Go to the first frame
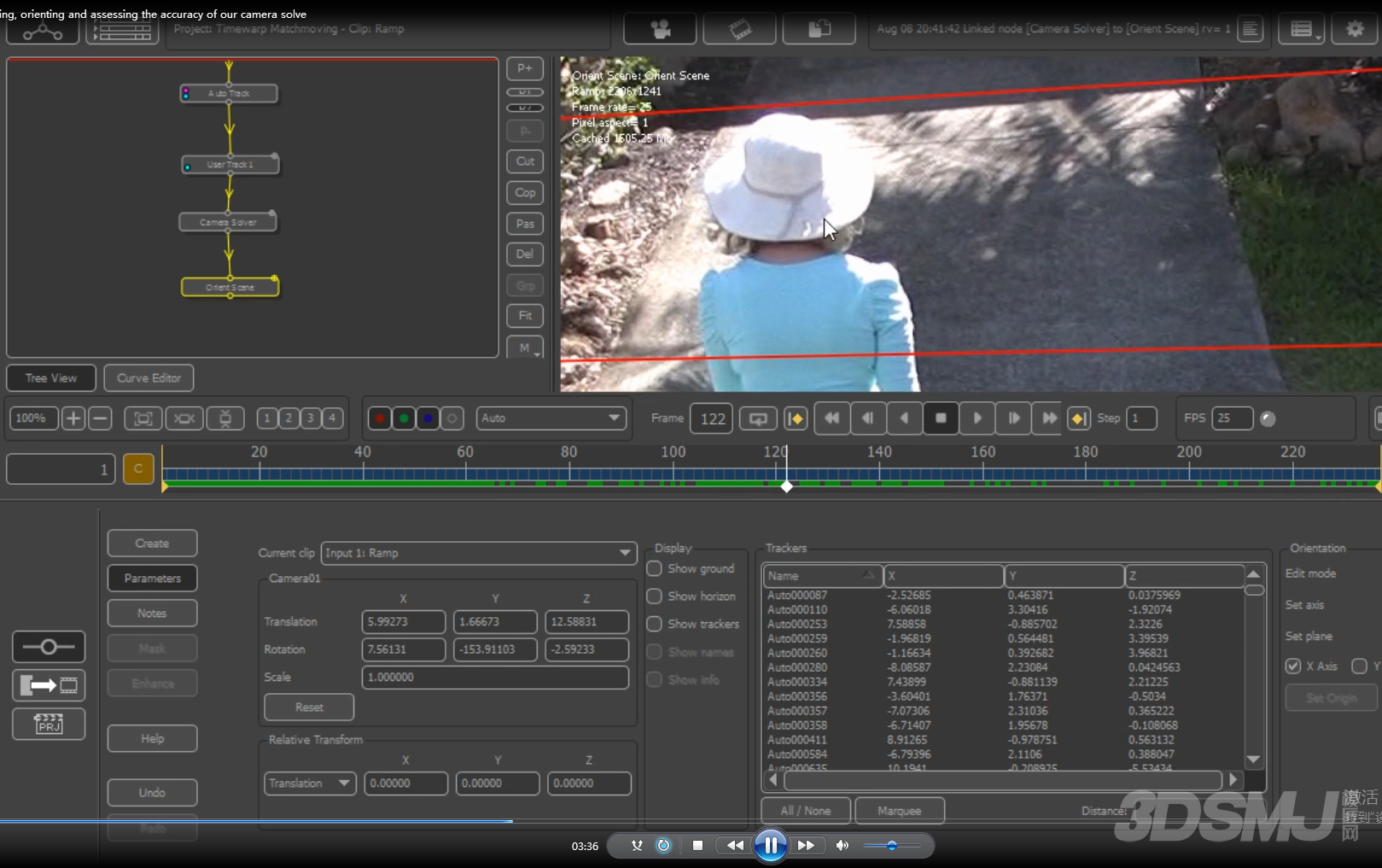Viewport: 1382px width, 868px height. click(x=831, y=418)
